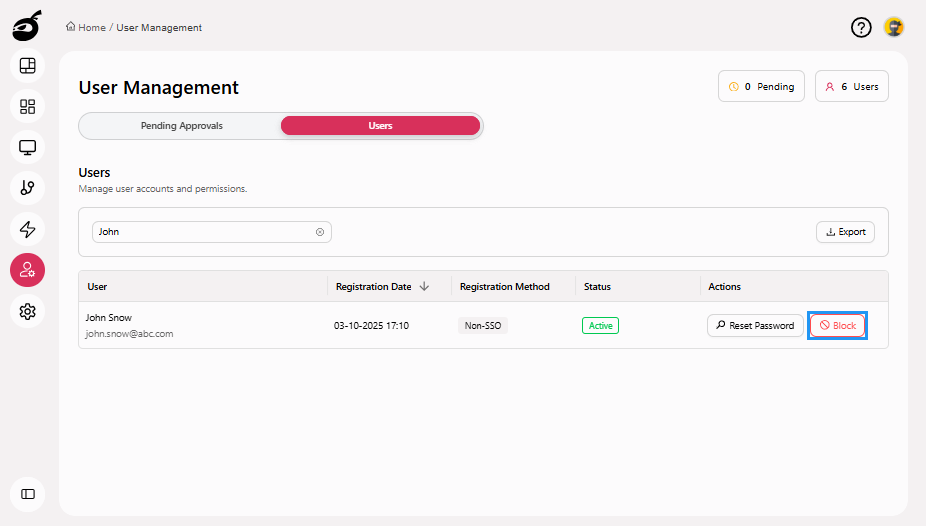Image resolution: width=926 pixels, height=526 pixels.
Task: Reset Password for John Snow
Action: pos(755,325)
